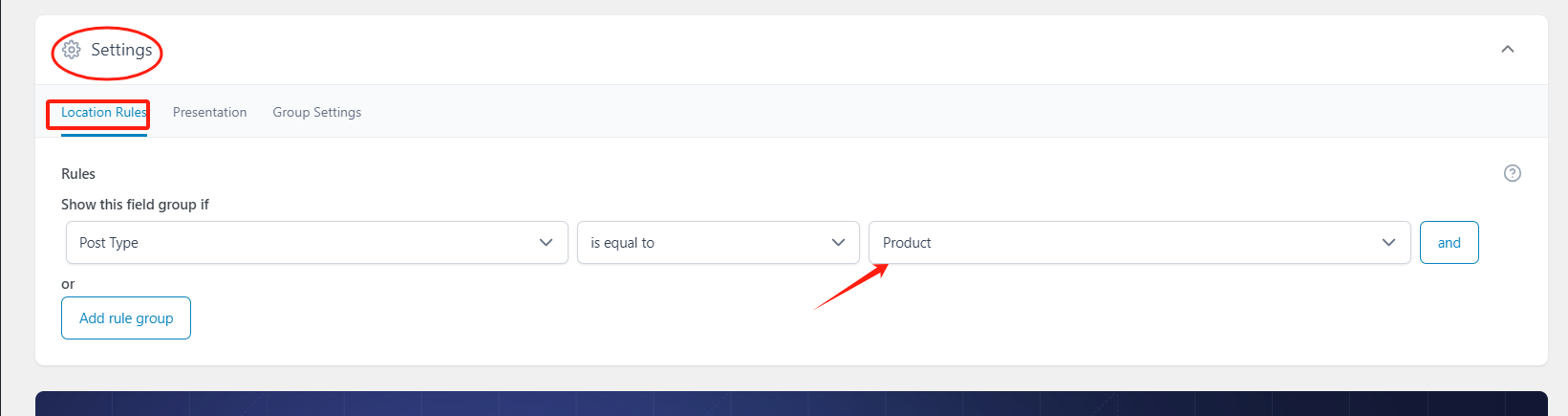Click the Rules label
The width and height of the screenshot is (1568, 416).
(78, 174)
